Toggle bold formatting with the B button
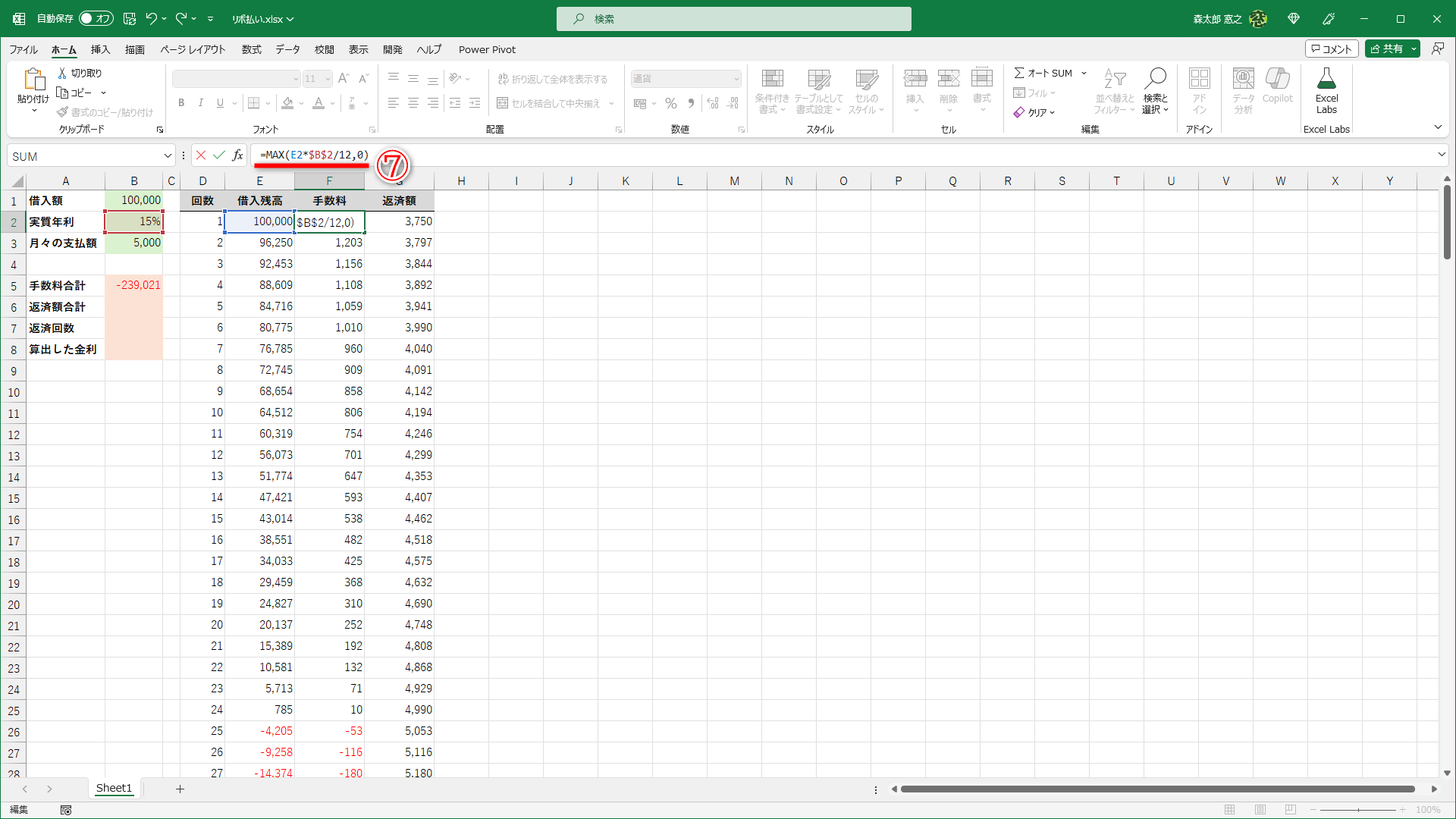The height and width of the screenshot is (819, 1456). point(181,102)
